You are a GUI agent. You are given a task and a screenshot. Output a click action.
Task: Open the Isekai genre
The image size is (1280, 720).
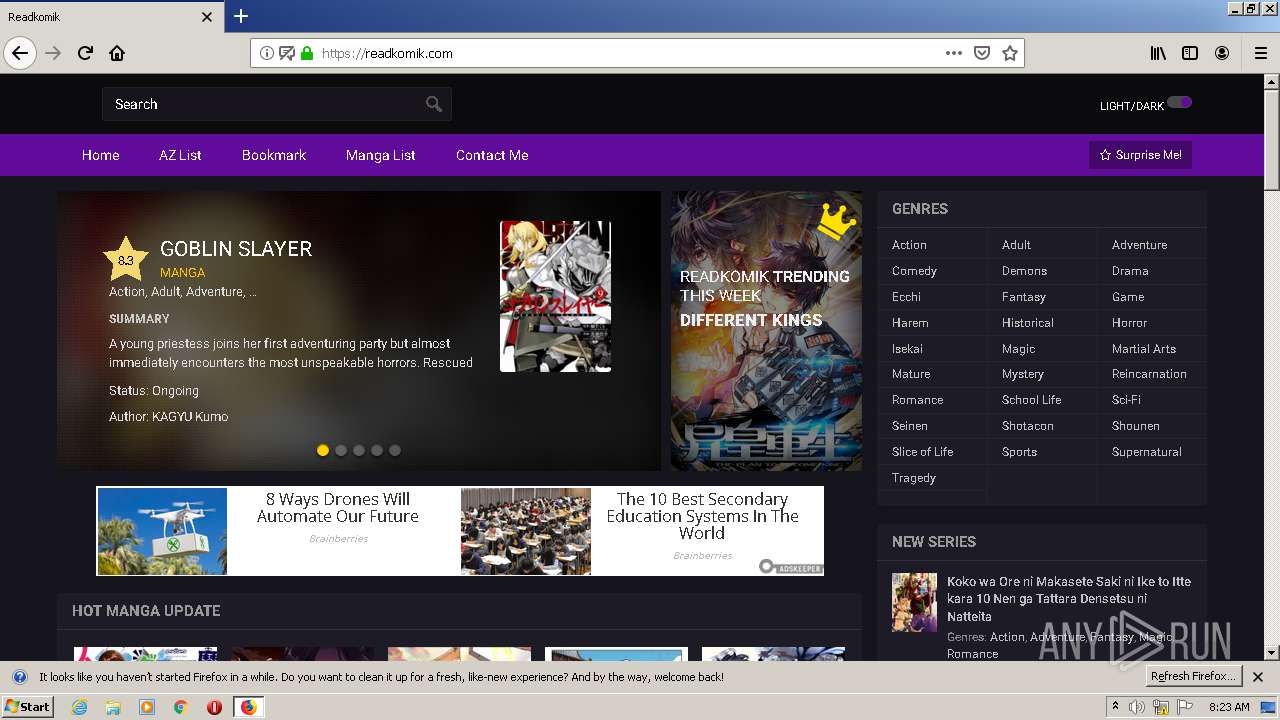(907, 349)
